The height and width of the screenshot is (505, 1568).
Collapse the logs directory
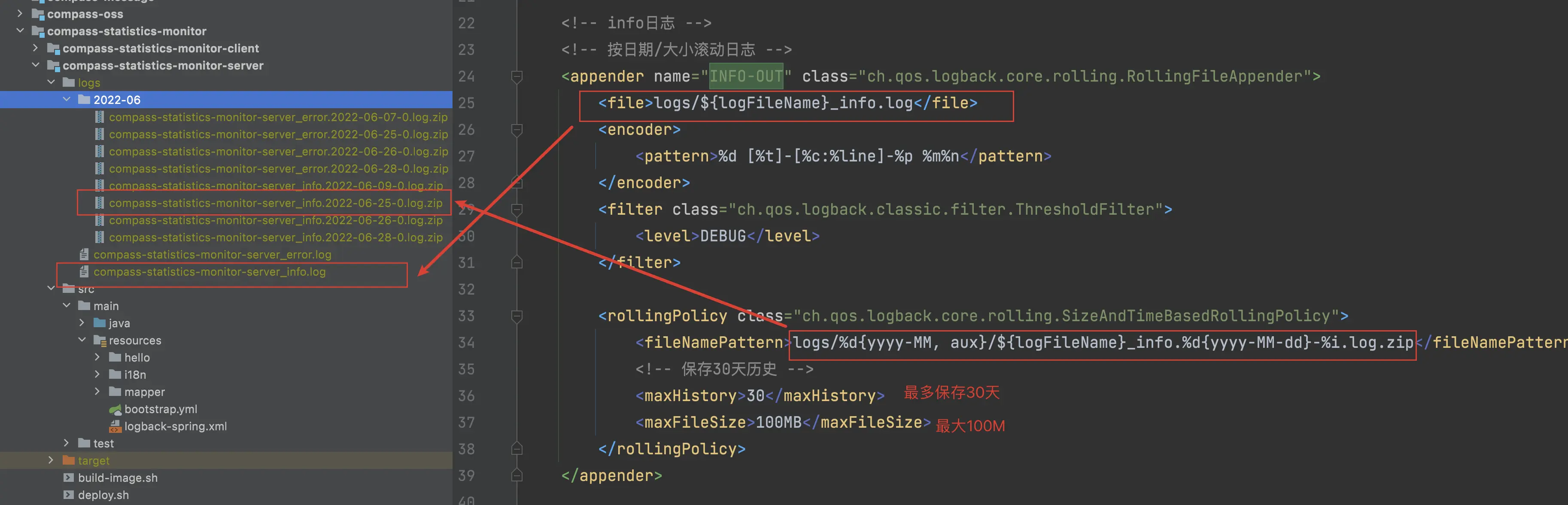click(52, 82)
